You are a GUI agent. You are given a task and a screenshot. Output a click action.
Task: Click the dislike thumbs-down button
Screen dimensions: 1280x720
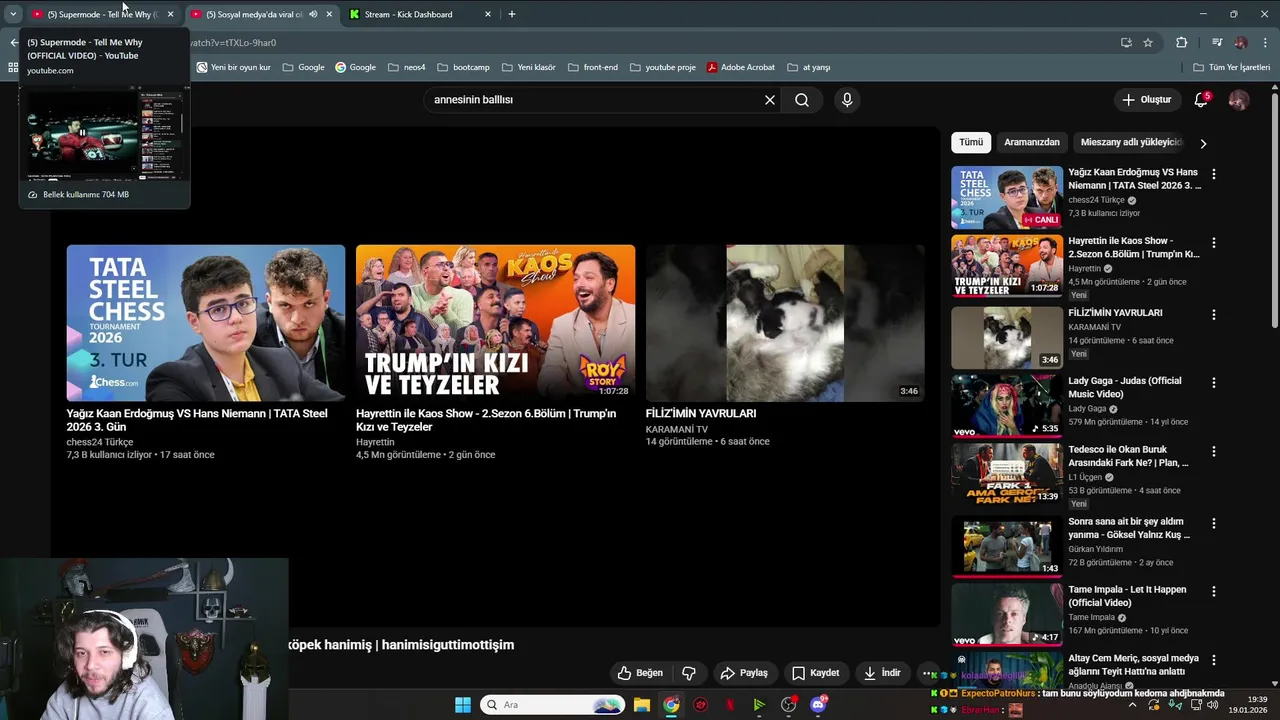(x=688, y=673)
